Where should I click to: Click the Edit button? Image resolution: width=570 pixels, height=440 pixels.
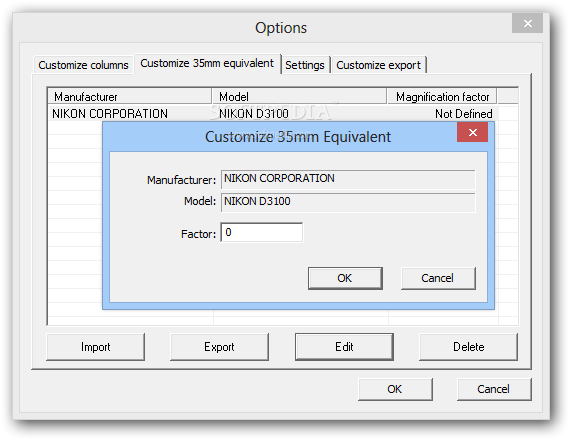(x=344, y=347)
